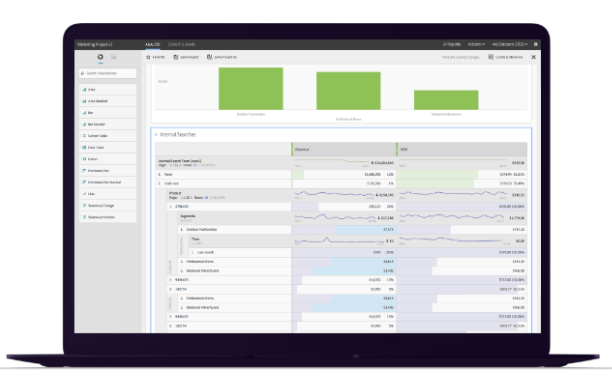
Task: Click the Curate & Share All button
Action: tap(505, 57)
